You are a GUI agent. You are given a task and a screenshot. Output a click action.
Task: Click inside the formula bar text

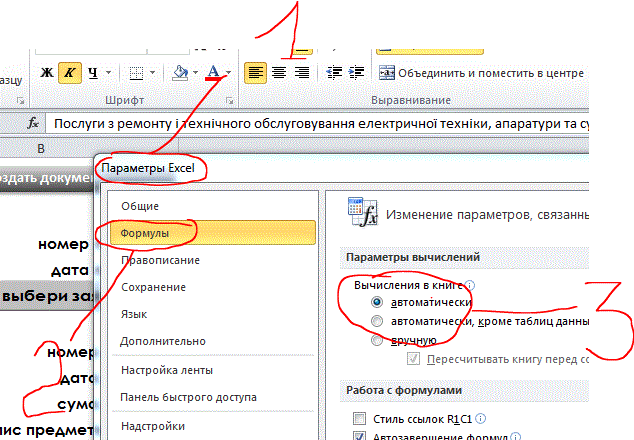coord(317,124)
